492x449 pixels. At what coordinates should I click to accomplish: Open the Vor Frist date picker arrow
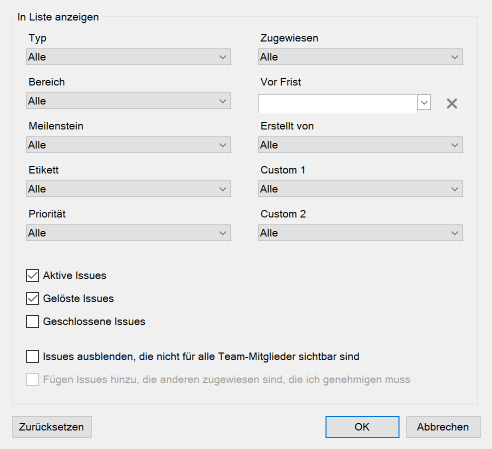(x=424, y=102)
